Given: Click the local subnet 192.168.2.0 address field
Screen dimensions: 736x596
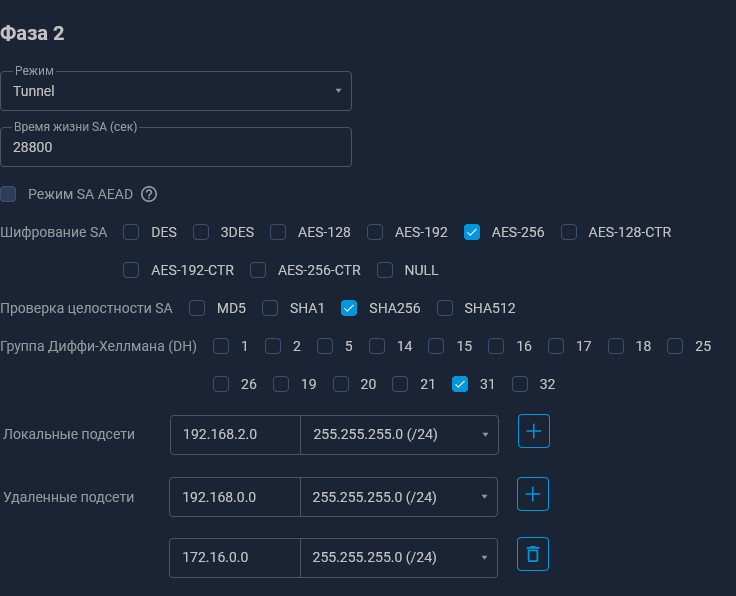Looking at the screenshot, I should [x=235, y=435].
